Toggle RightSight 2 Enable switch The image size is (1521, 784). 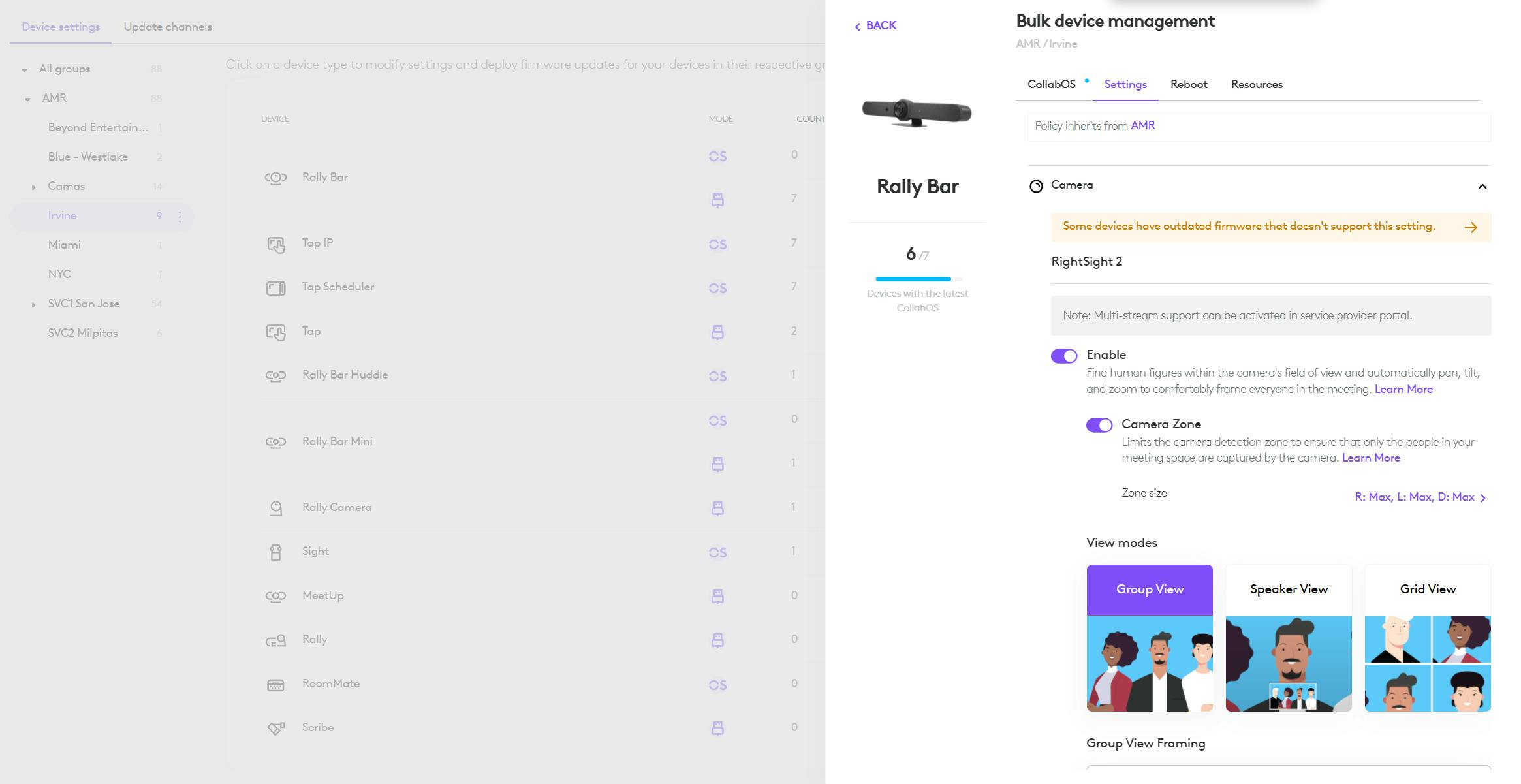1063,356
